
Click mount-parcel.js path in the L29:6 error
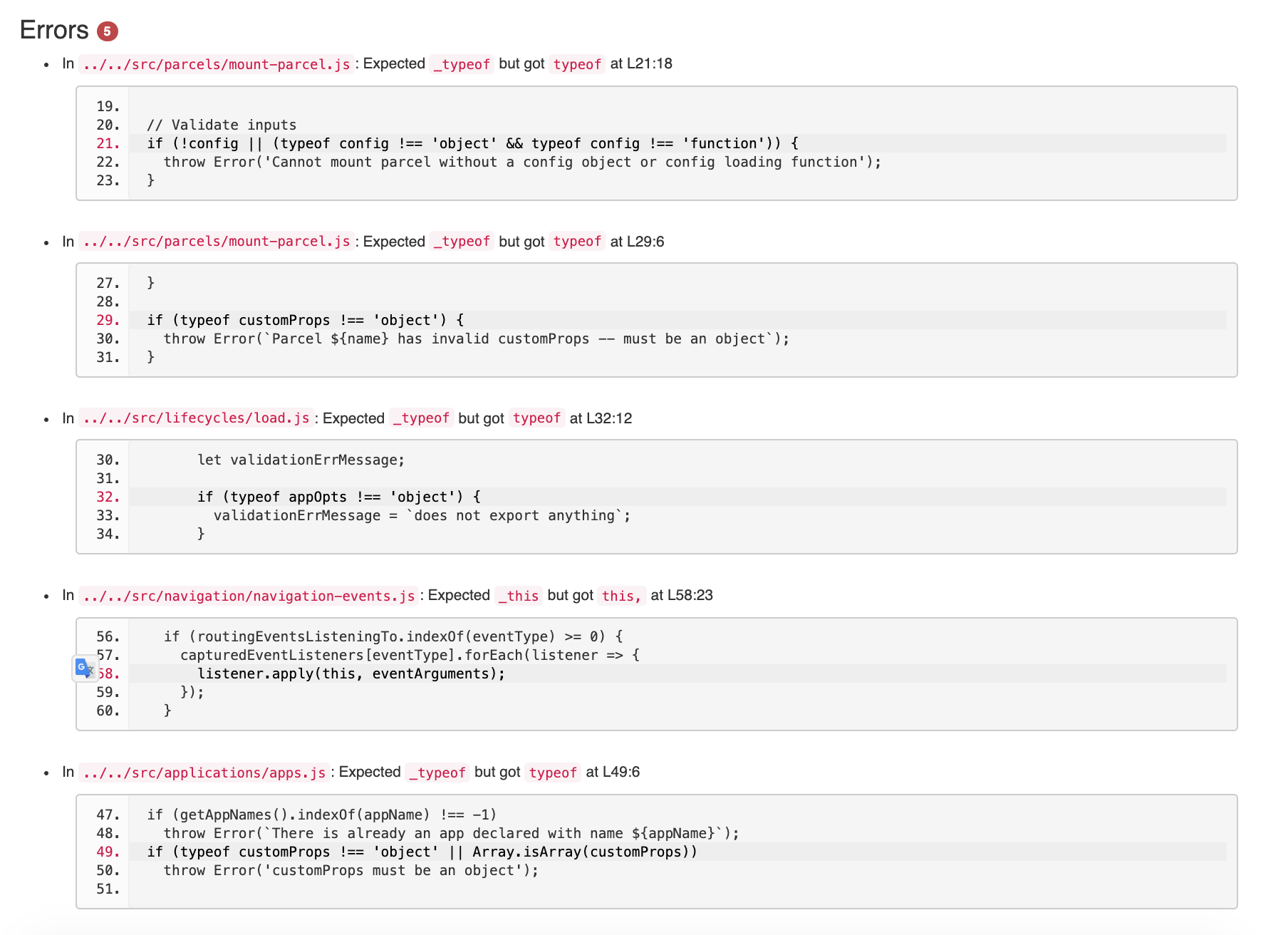(217, 242)
